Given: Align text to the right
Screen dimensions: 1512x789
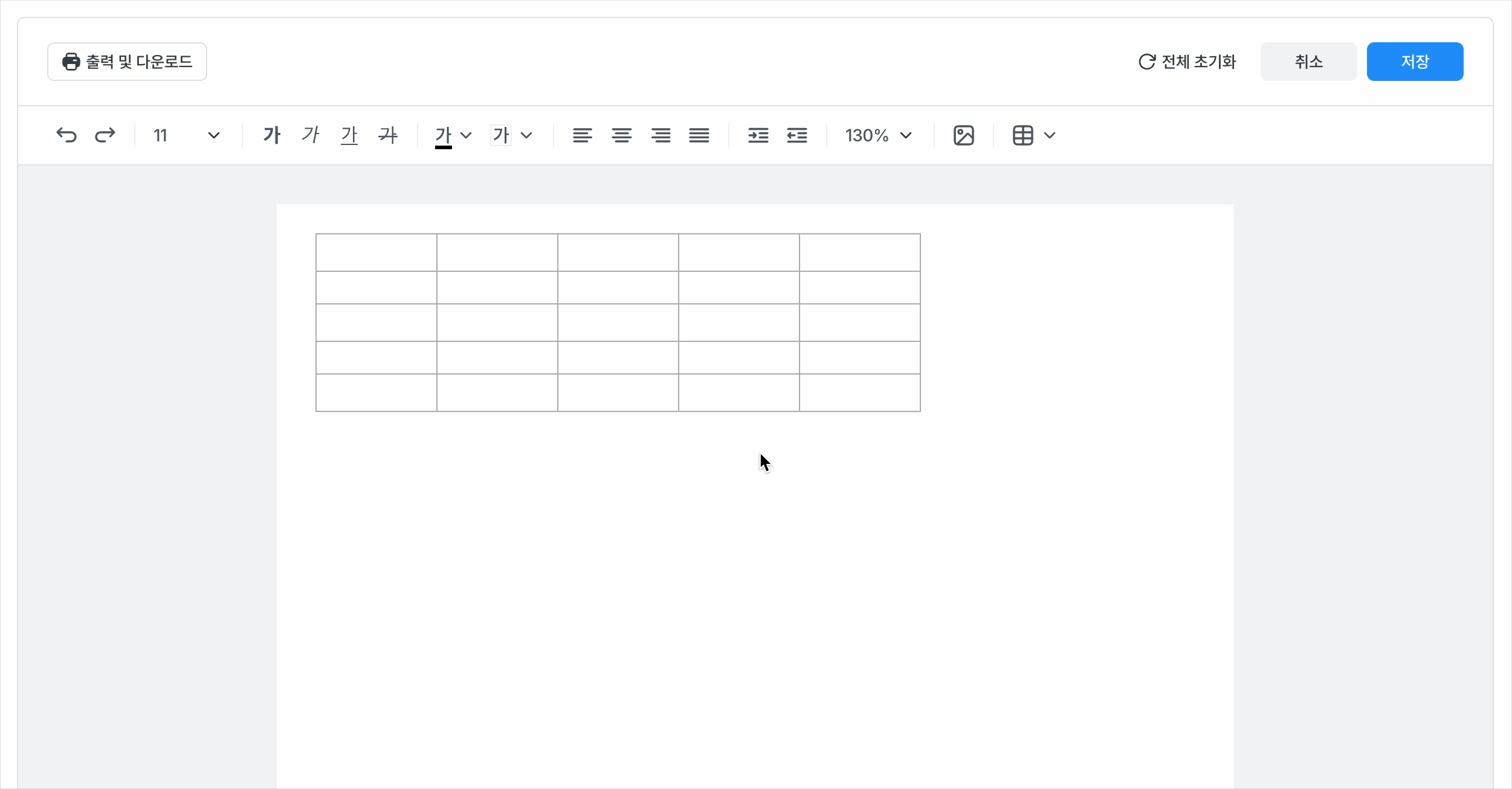Looking at the screenshot, I should click(x=661, y=135).
